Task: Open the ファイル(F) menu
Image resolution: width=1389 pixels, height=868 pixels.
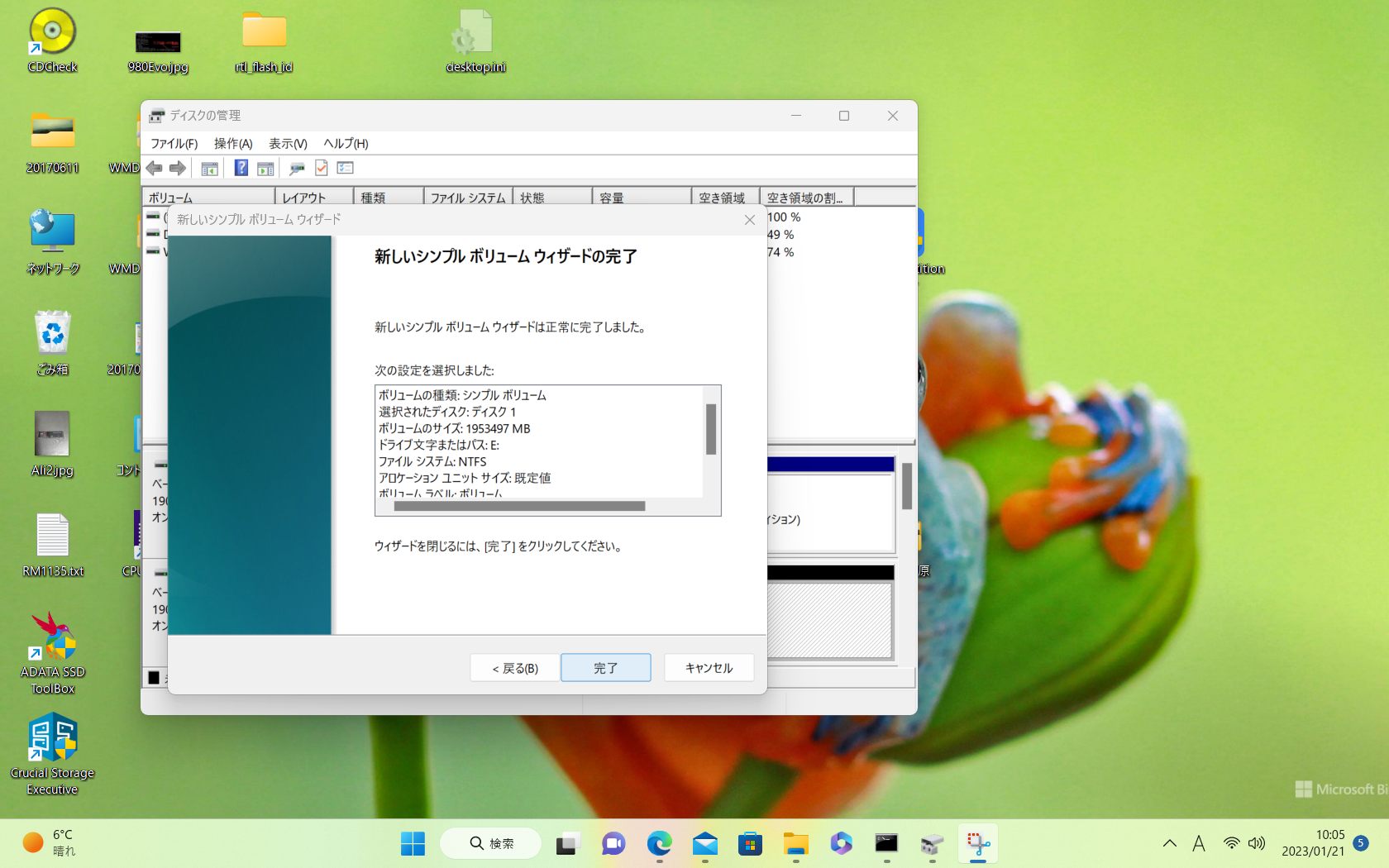Action: [174, 144]
